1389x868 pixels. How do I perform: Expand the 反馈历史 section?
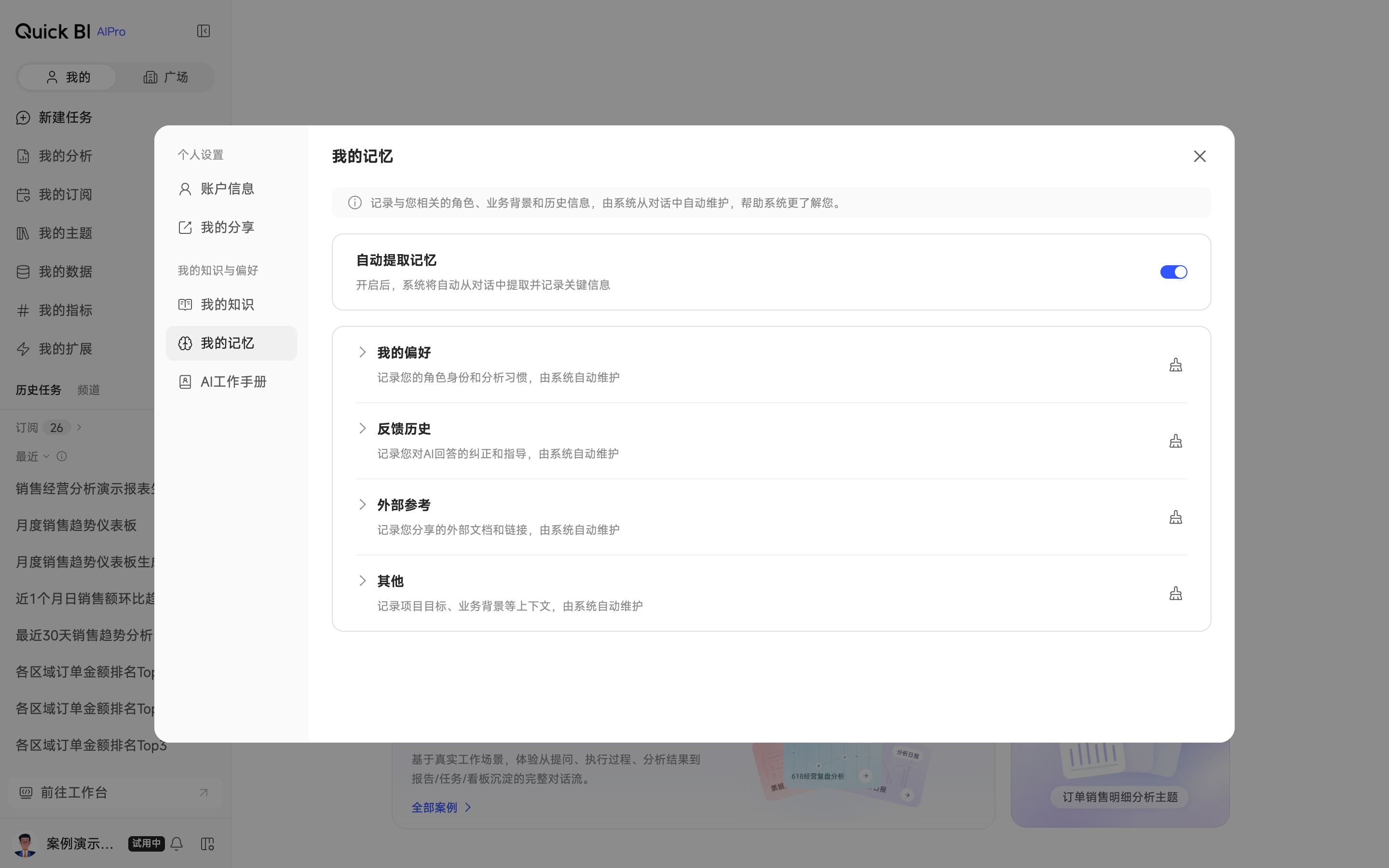click(x=362, y=428)
